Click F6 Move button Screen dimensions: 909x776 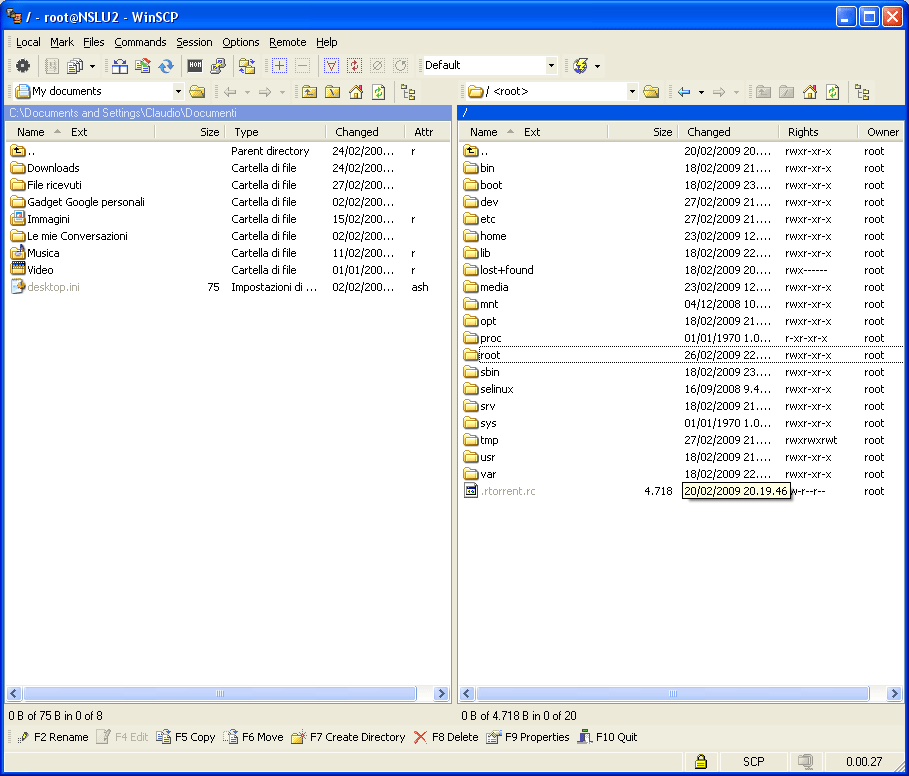[253, 737]
